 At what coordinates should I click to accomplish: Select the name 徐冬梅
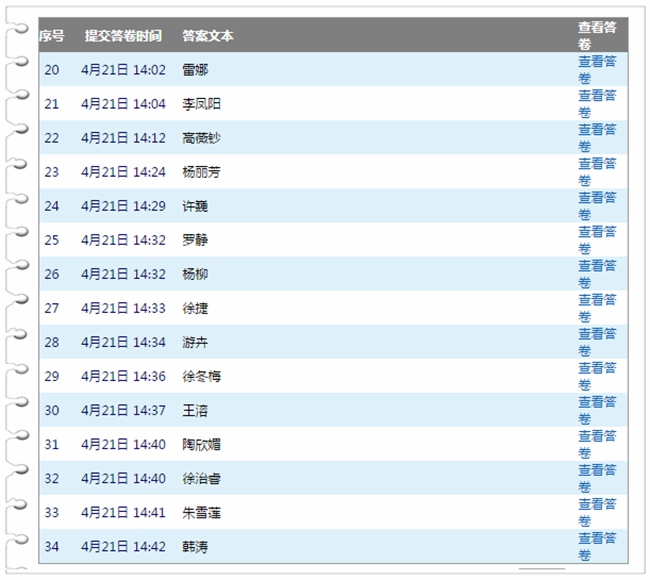(x=201, y=376)
